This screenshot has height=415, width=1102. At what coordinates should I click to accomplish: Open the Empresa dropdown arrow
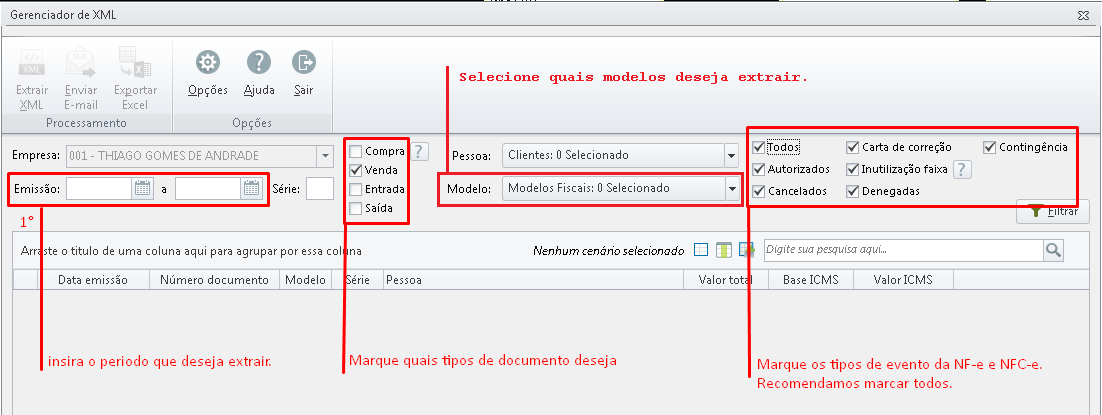(325, 155)
